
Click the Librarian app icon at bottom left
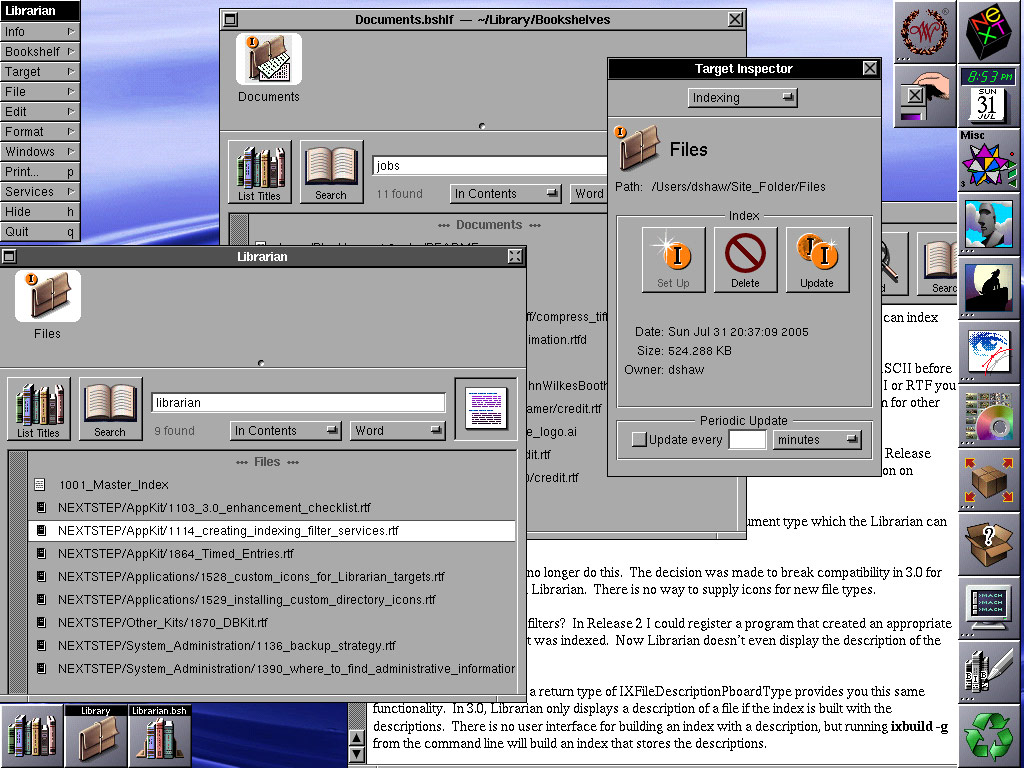click(x=31, y=735)
